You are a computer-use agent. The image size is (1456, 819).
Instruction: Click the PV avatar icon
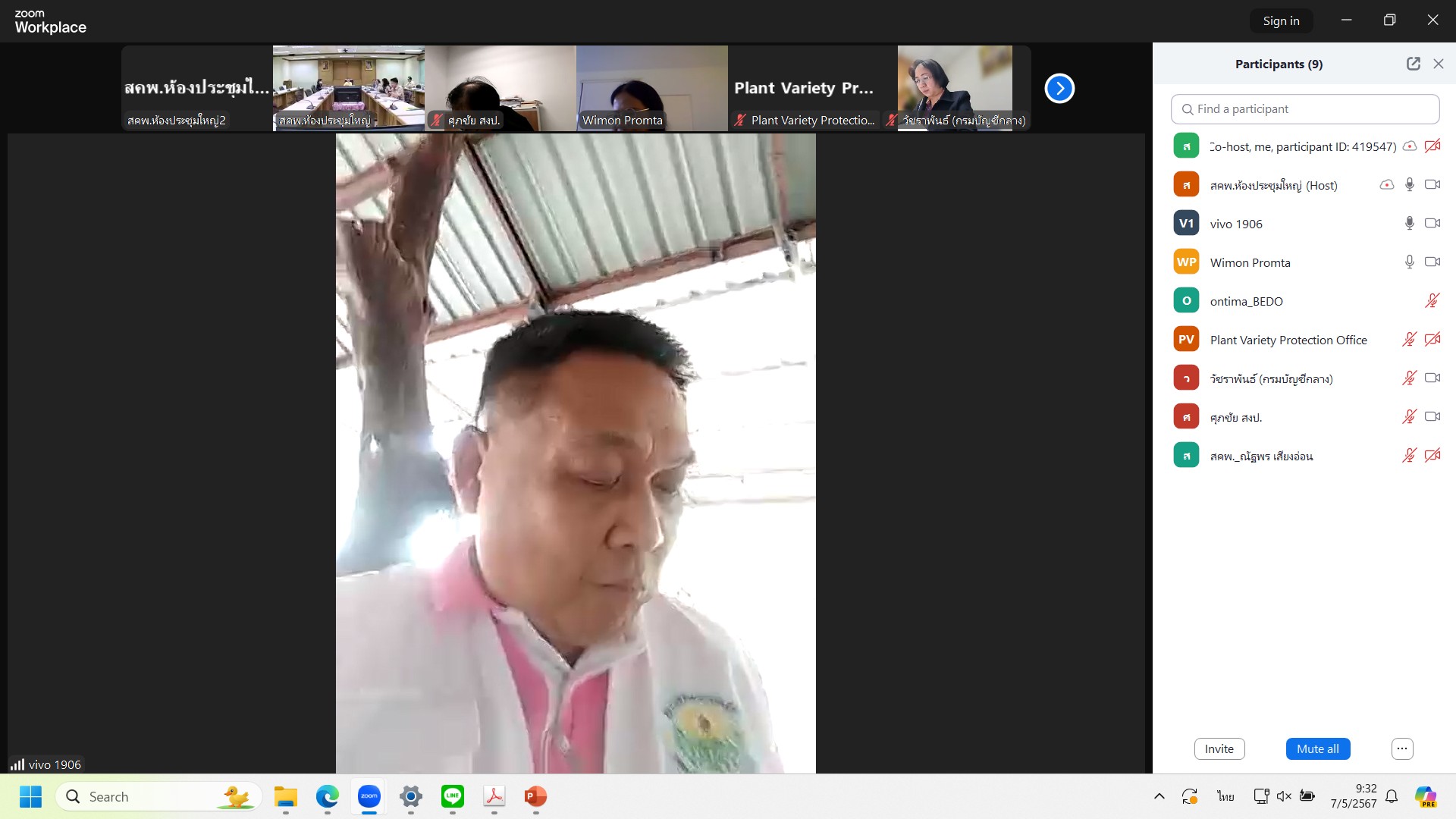(x=1186, y=340)
